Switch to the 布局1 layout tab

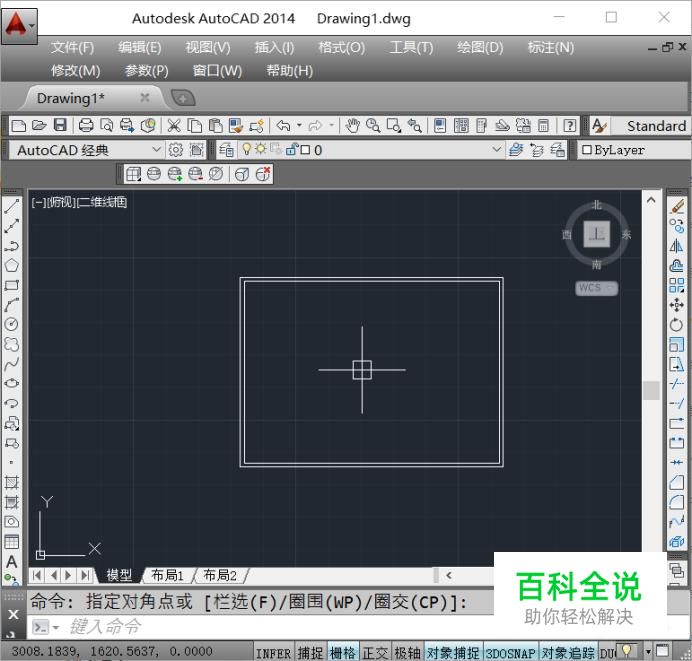tap(167, 575)
